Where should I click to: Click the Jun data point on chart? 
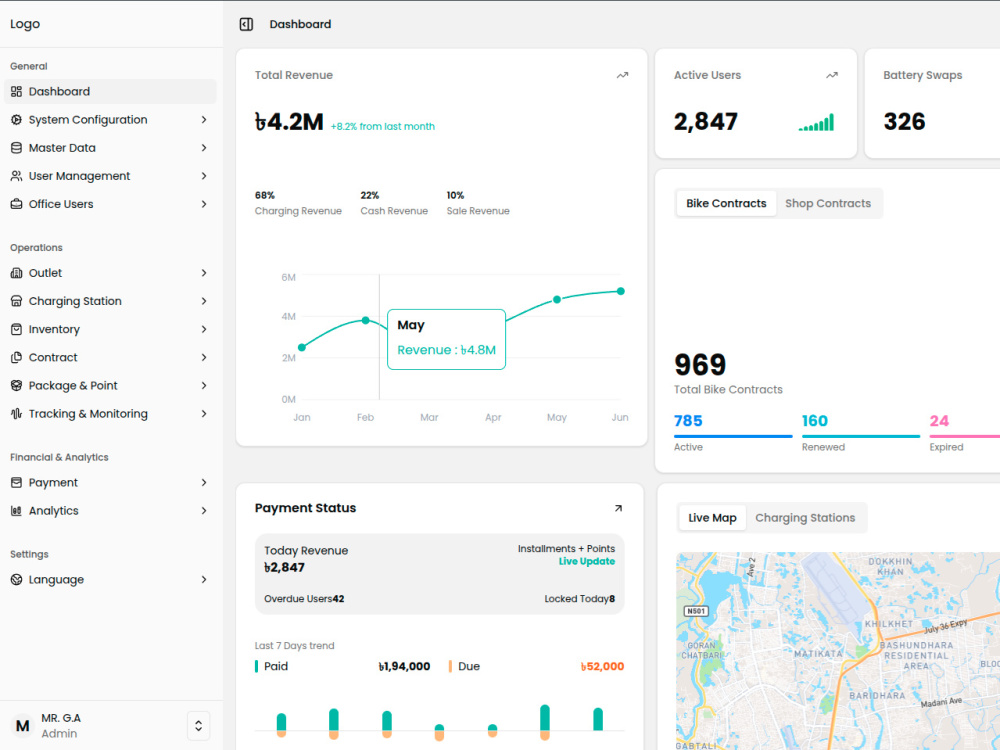click(621, 291)
